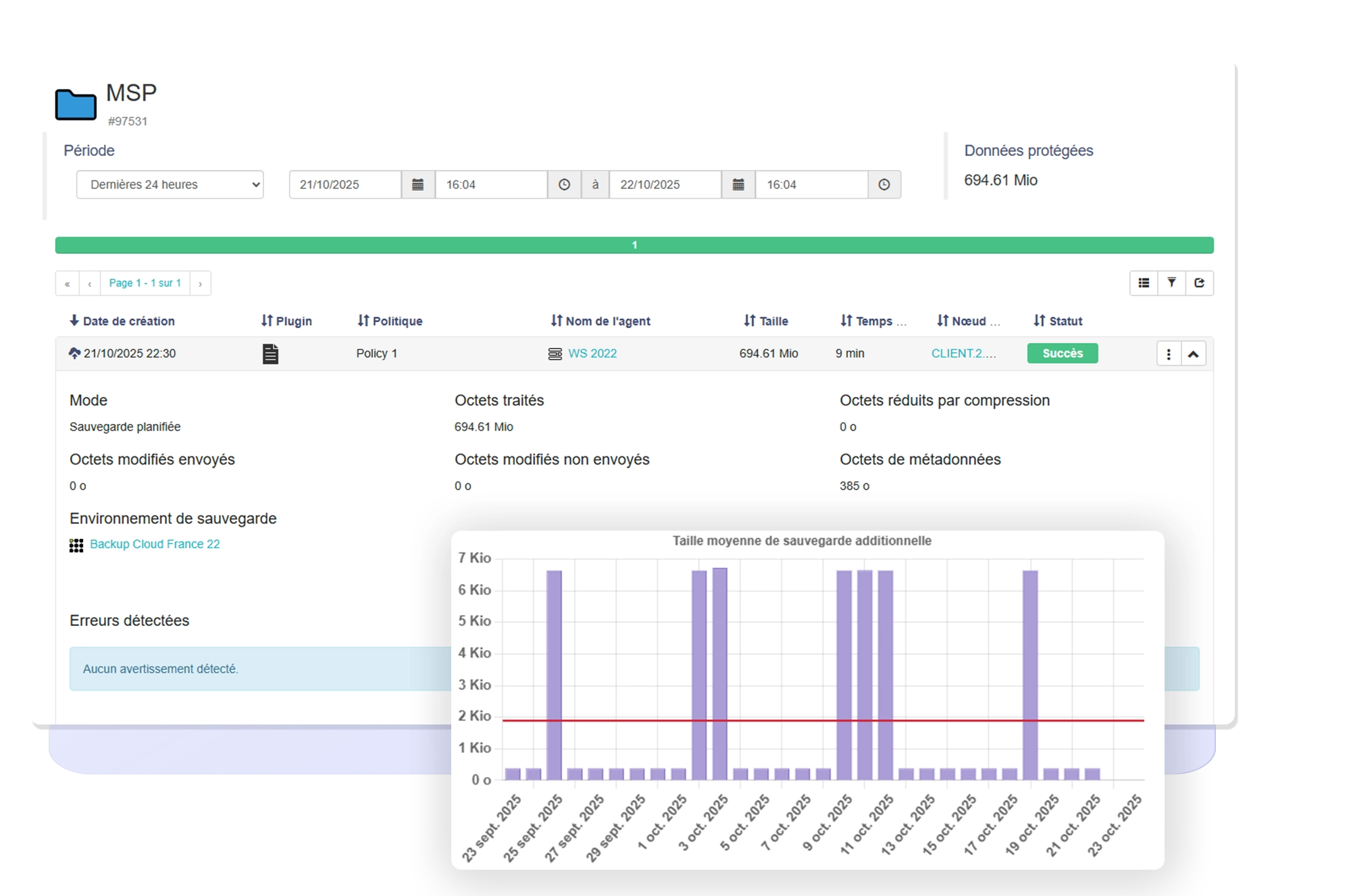Click the filter funnel icon
The width and height of the screenshot is (1351, 896).
pyautogui.click(x=1171, y=283)
